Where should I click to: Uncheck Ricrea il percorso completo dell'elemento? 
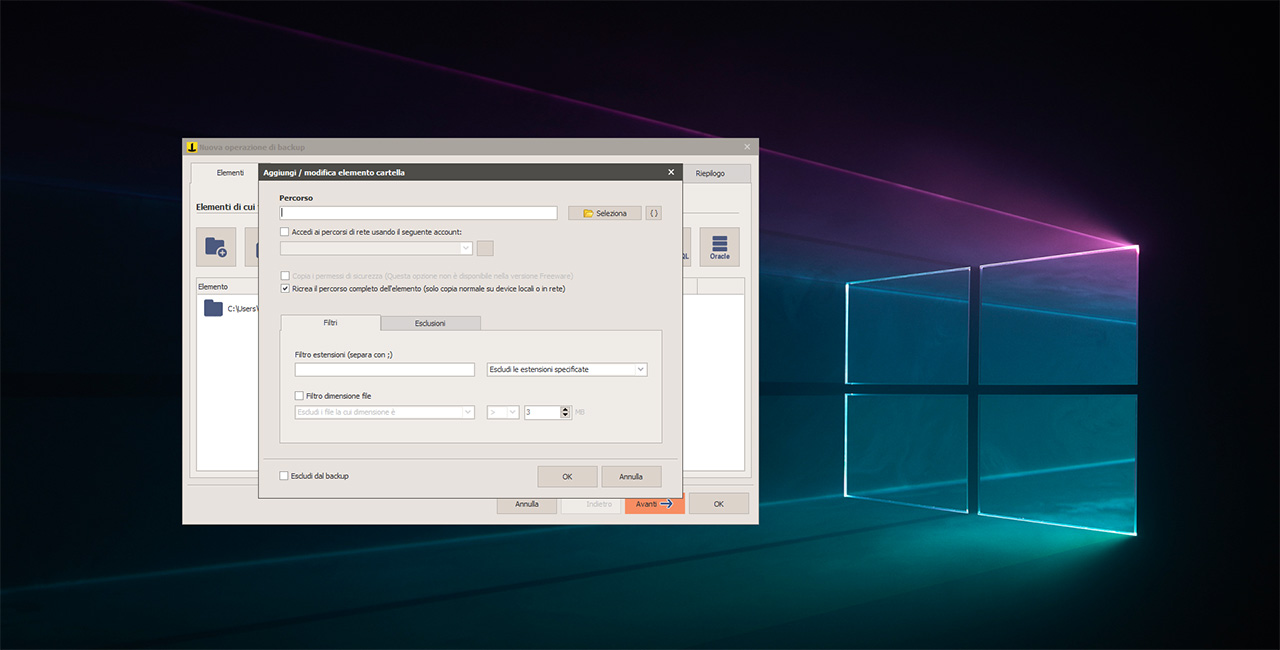[285, 289]
